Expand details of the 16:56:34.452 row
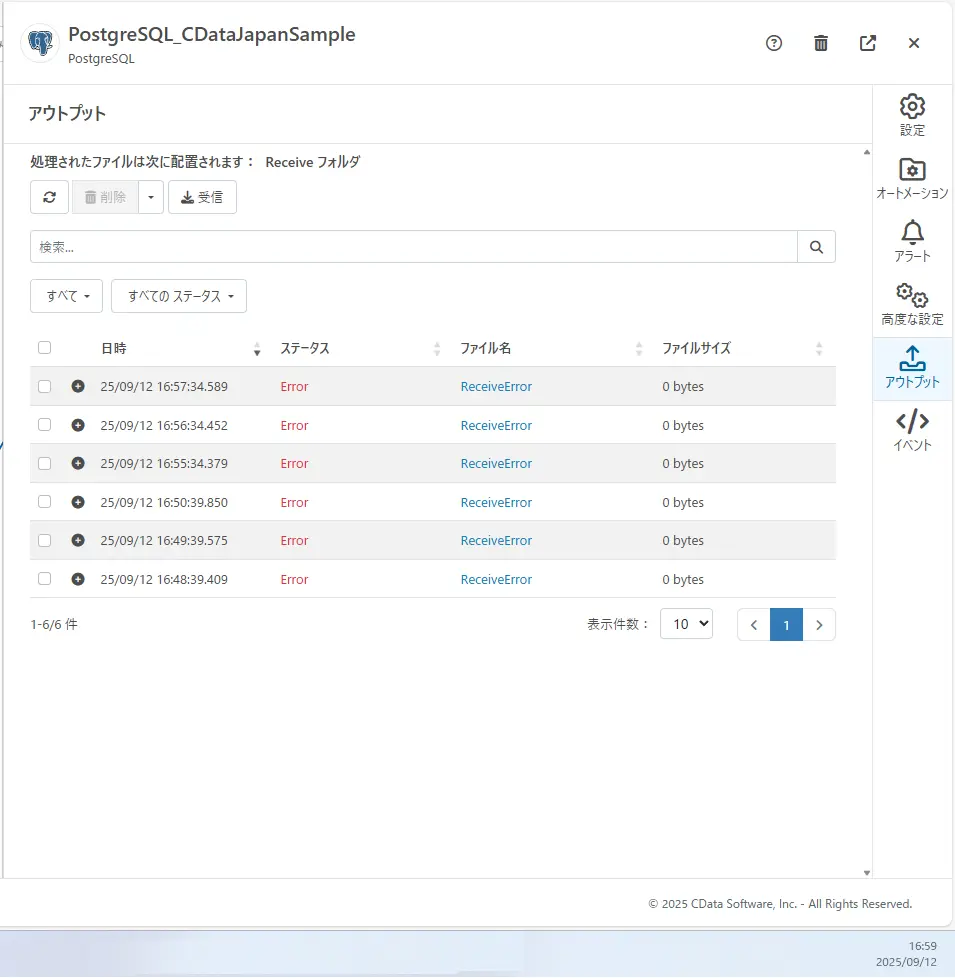Image resolution: width=955 pixels, height=978 pixels. [78, 425]
